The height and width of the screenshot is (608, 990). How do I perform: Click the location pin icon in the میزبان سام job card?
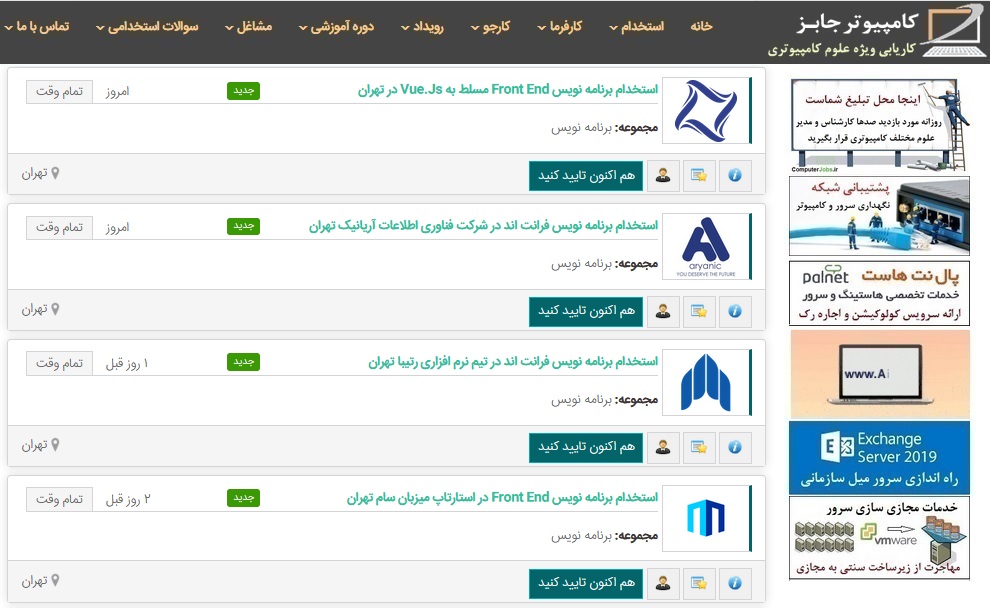(x=56, y=581)
